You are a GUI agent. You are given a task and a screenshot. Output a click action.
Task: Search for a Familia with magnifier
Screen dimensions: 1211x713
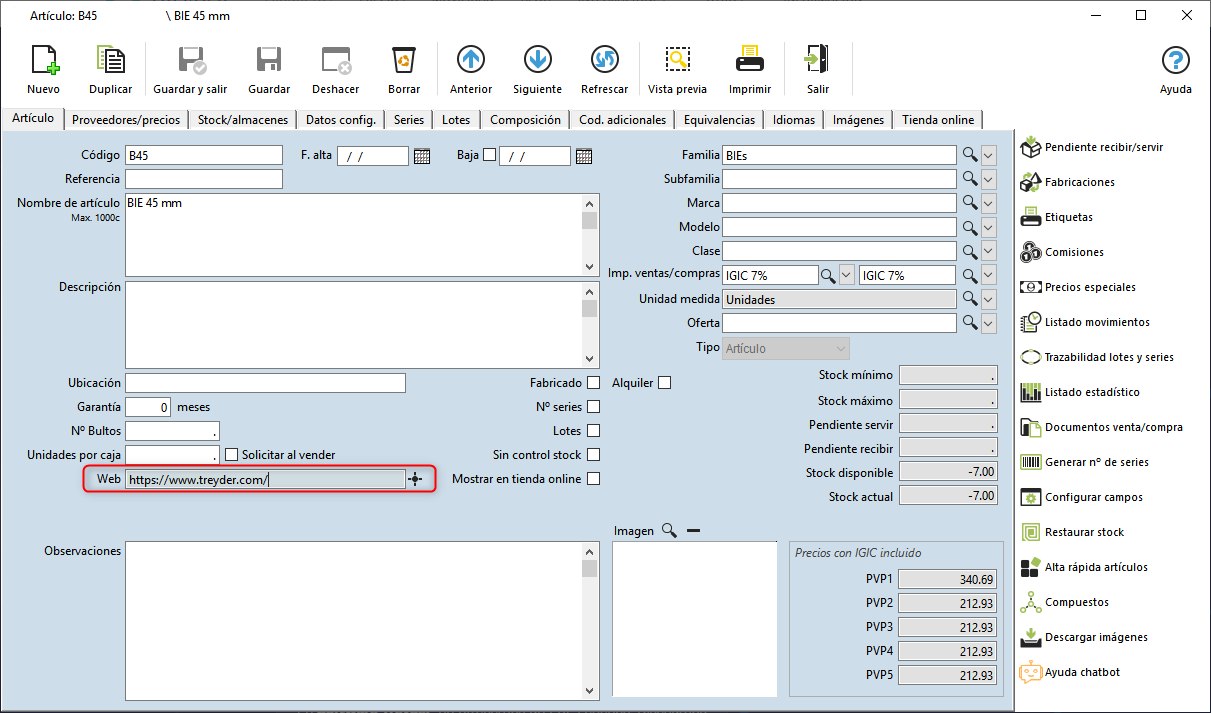click(968, 155)
